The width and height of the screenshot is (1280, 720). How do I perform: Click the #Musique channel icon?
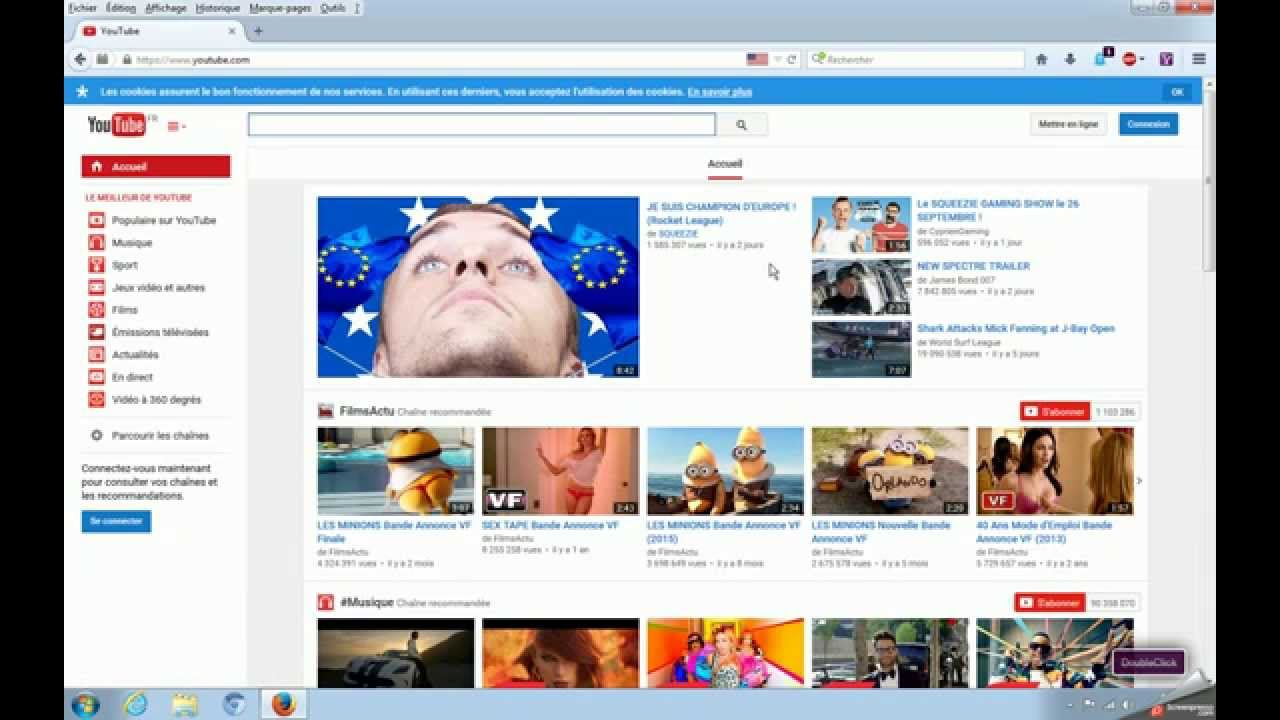(325, 602)
